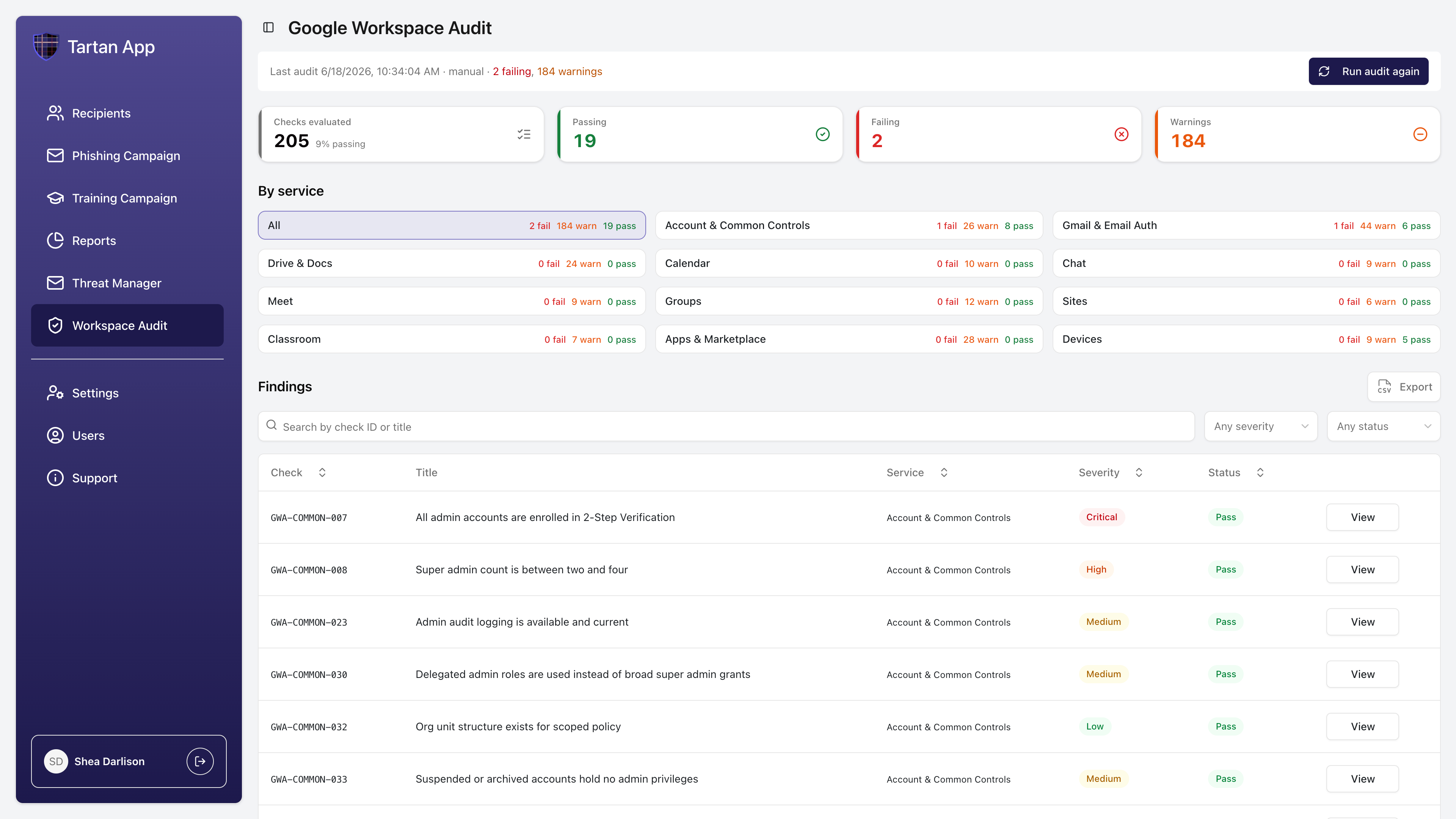Image resolution: width=1456 pixels, height=819 pixels.
Task: Click the Phishing Campaign envelope icon
Action: pyautogui.click(x=55, y=155)
